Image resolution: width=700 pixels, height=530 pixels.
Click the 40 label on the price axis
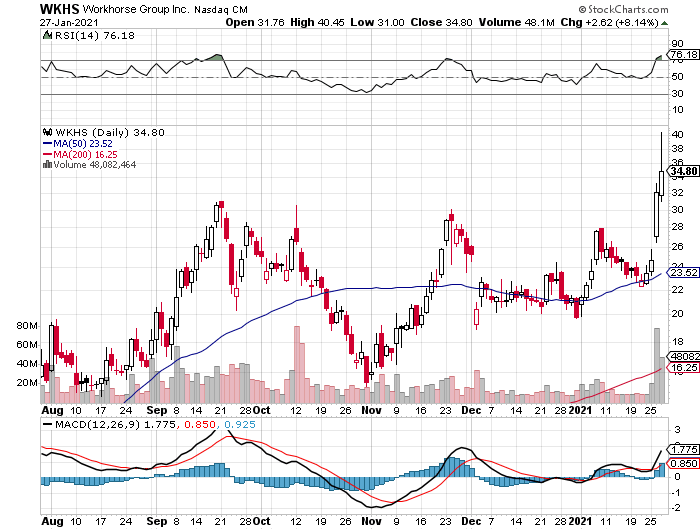pyautogui.click(x=677, y=134)
